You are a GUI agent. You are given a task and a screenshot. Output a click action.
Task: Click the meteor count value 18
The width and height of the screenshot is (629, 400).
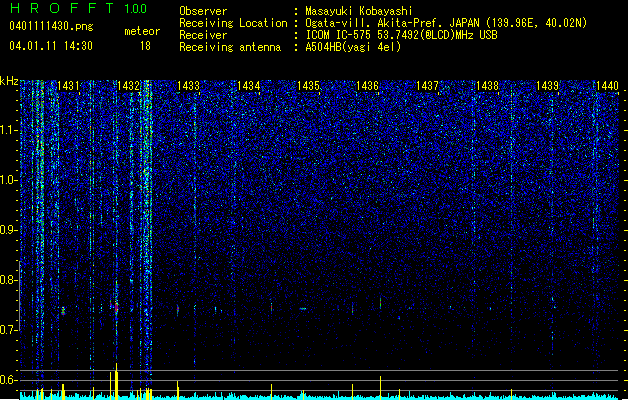[145, 46]
